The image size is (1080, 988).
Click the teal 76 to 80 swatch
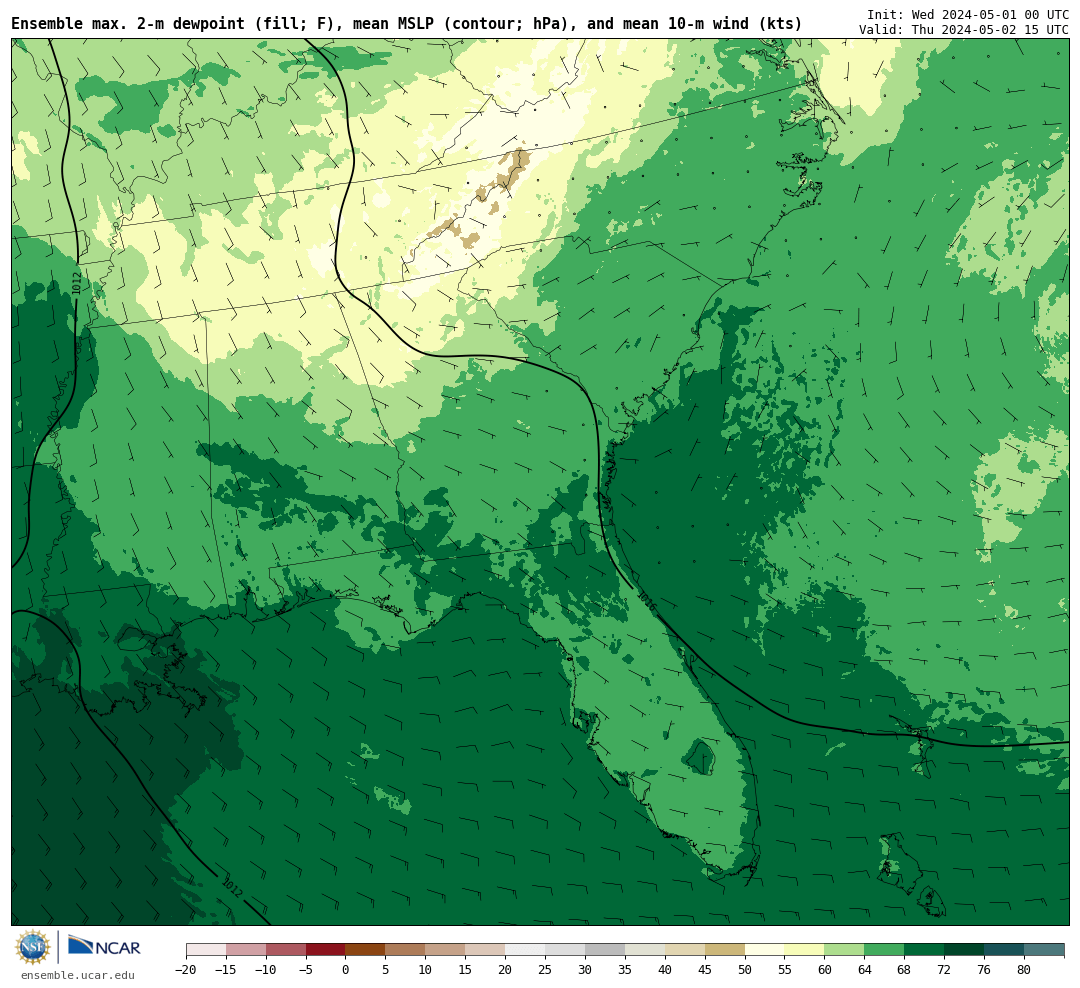point(1004,950)
